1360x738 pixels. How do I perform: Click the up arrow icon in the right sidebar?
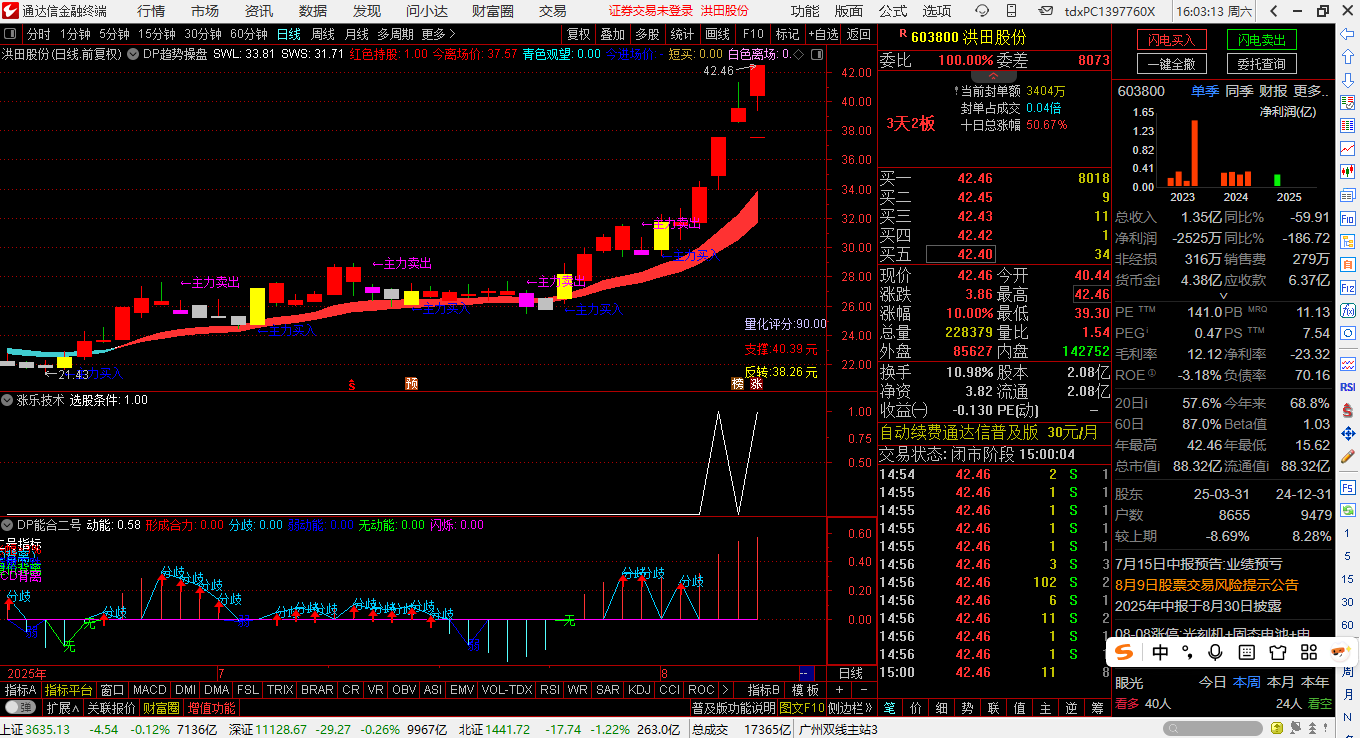pos(1347,57)
